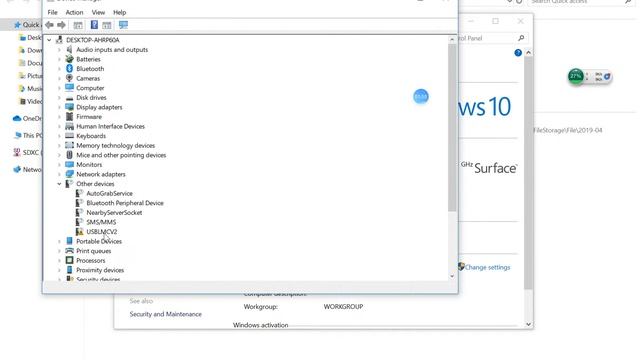Viewport: 640px width, 360px height.
Task: Click the DESKTOP-AHRP60A computer icon
Action: click(60, 40)
